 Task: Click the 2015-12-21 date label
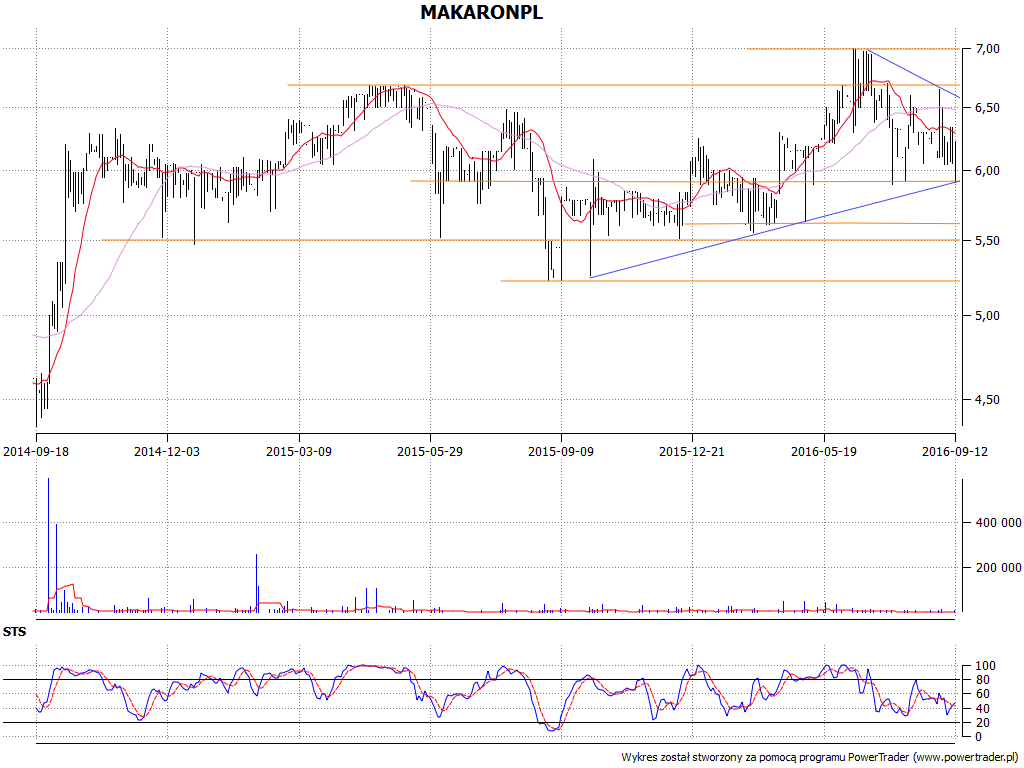pyautogui.click(x=692, y=451)
